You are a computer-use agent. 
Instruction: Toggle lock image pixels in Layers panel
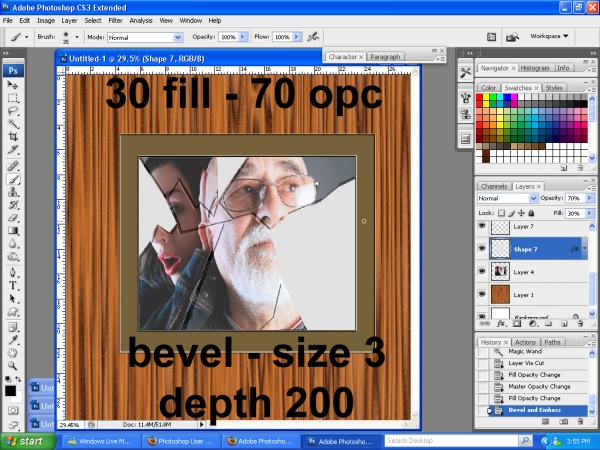tap(512, 213)
